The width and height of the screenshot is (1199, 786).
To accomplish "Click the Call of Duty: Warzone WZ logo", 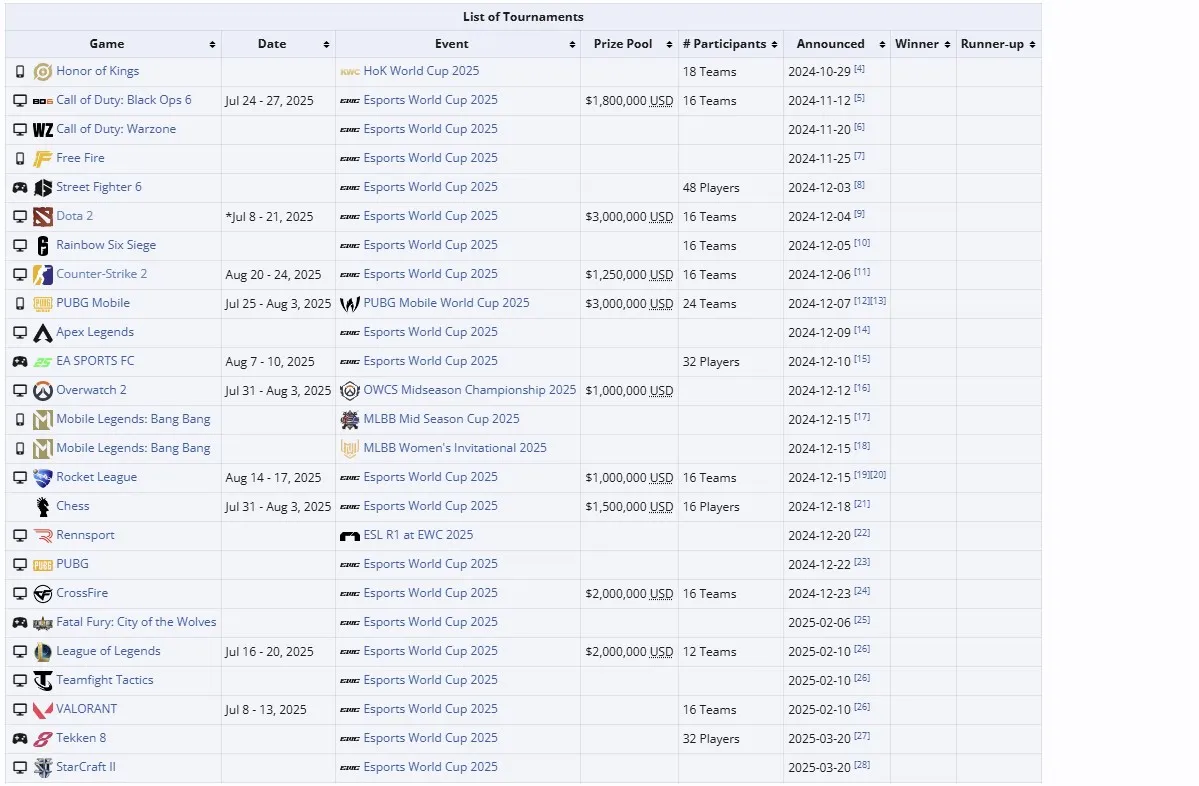I will coord(43,130).
